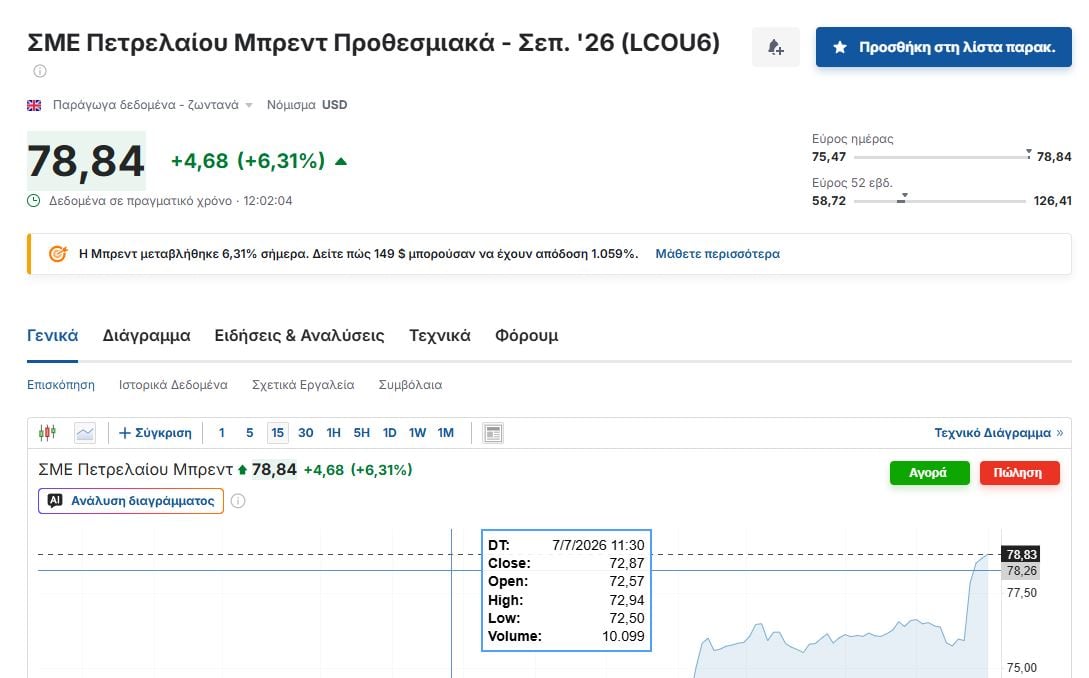This screenshot has height=678, width=1089.
Task: Click the currency label USD
Action: tap(335, 105)
